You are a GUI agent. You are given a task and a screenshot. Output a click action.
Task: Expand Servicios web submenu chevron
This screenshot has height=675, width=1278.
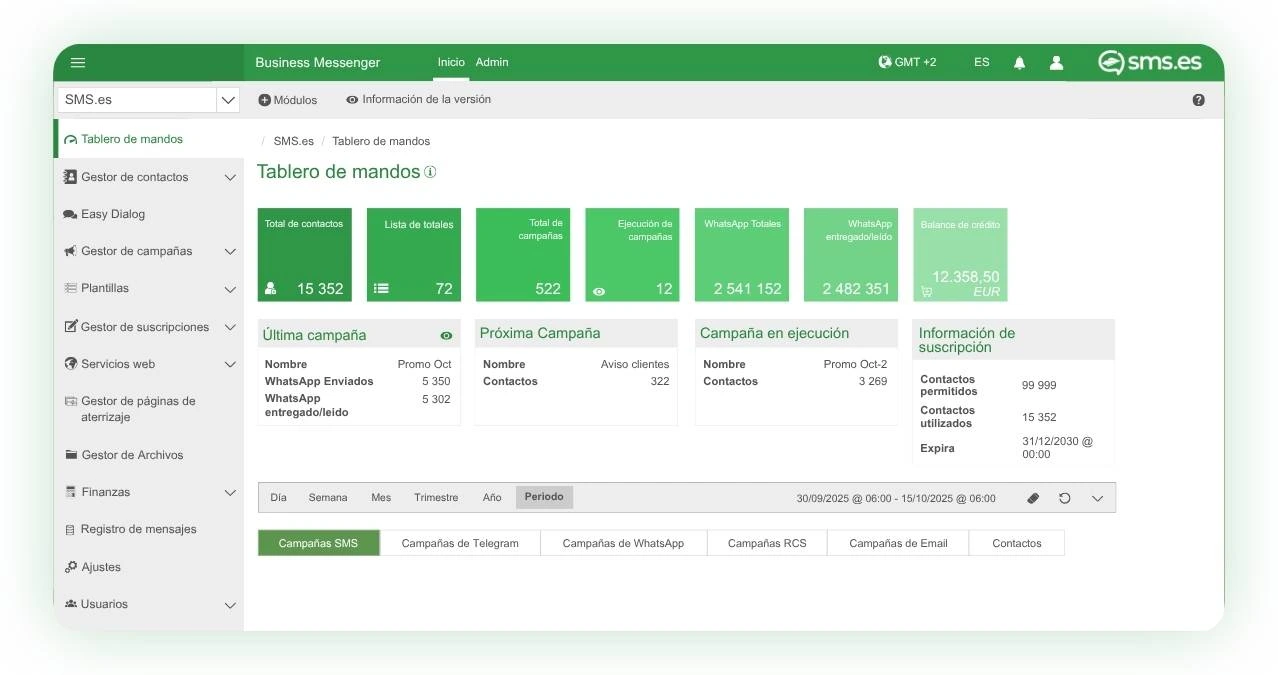tap(230, 365)
